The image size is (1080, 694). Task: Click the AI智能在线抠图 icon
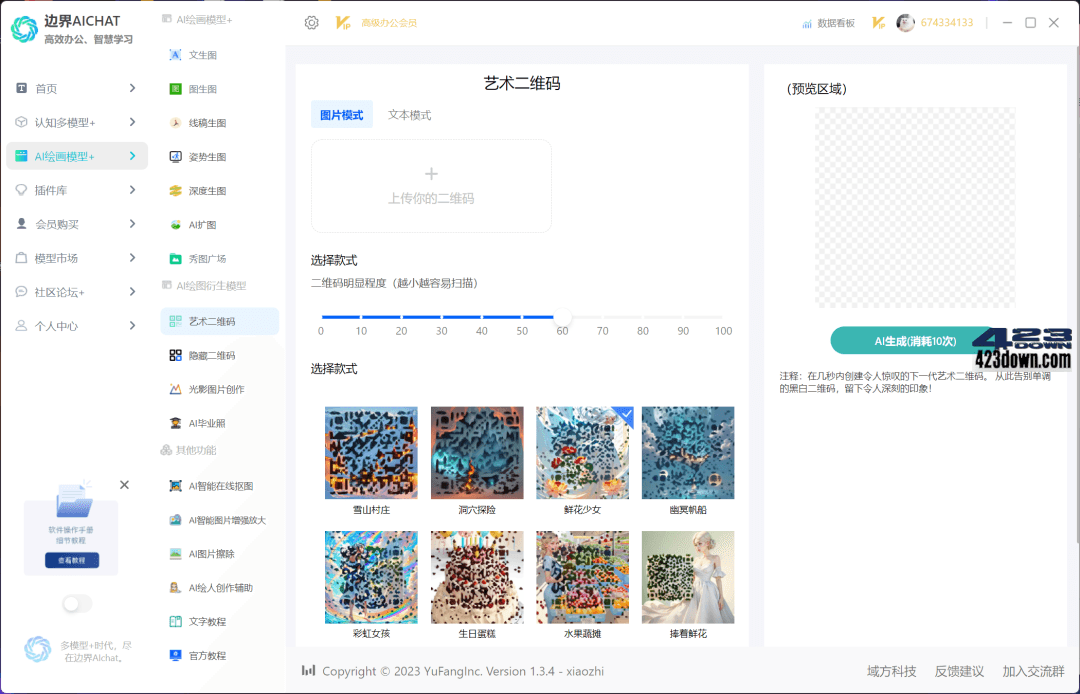(x=175, y=486)
